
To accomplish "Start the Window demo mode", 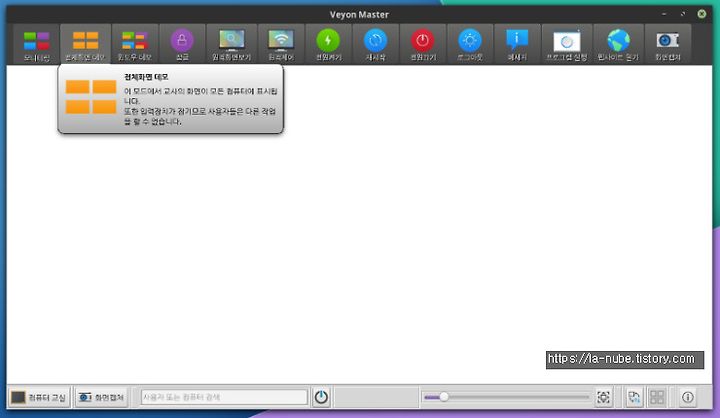I will pos(135,45).
